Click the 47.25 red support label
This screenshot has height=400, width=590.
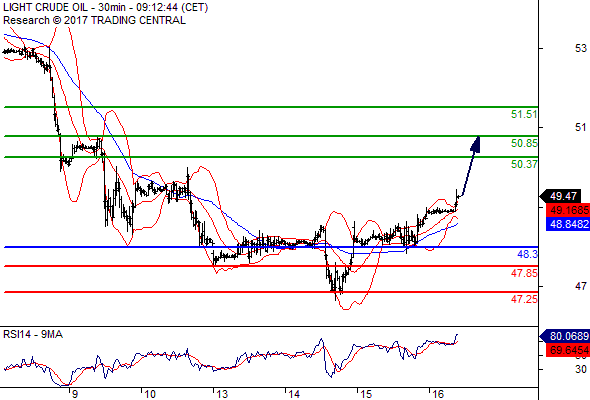click(524, 299)
